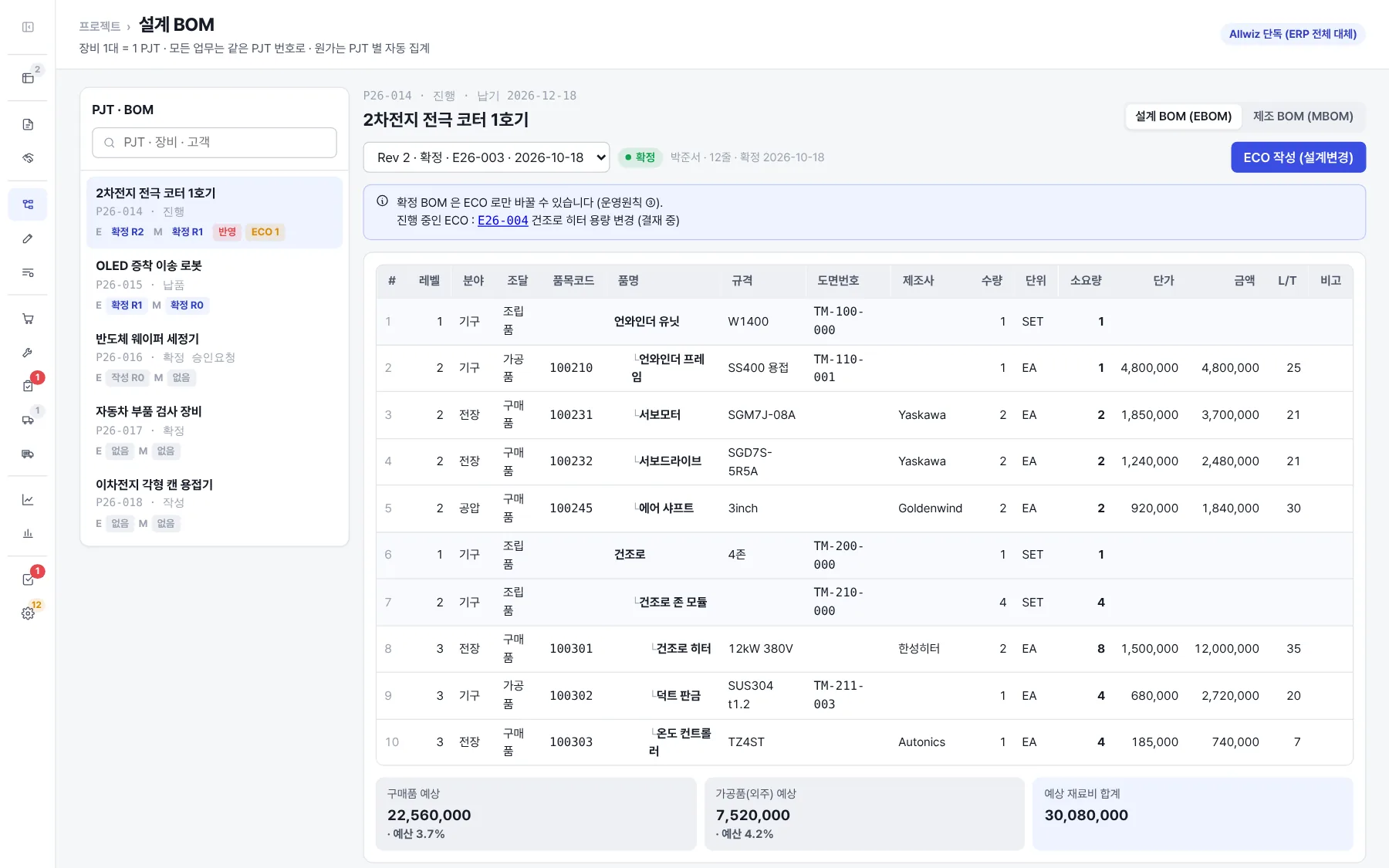Select project OLED 증착 이송 로봇

coord(215,285)
